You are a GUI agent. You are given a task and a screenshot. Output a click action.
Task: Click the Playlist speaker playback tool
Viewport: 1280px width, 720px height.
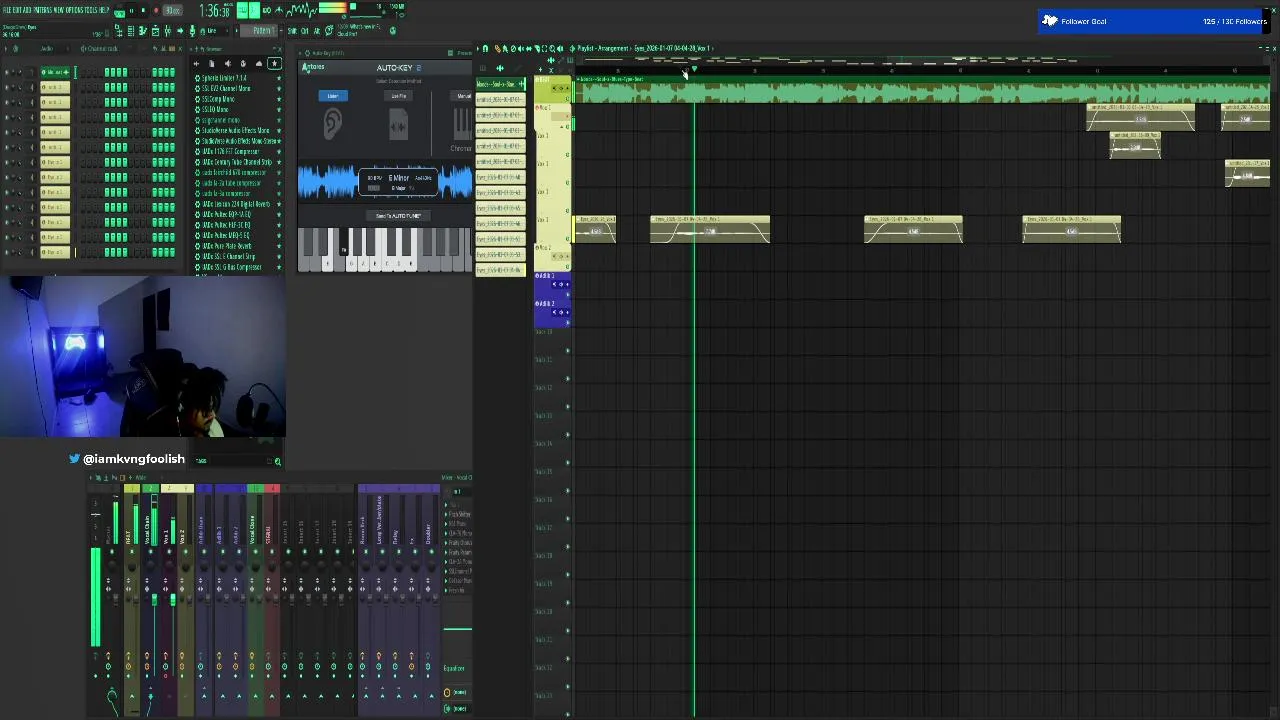(x=559, y=49)
